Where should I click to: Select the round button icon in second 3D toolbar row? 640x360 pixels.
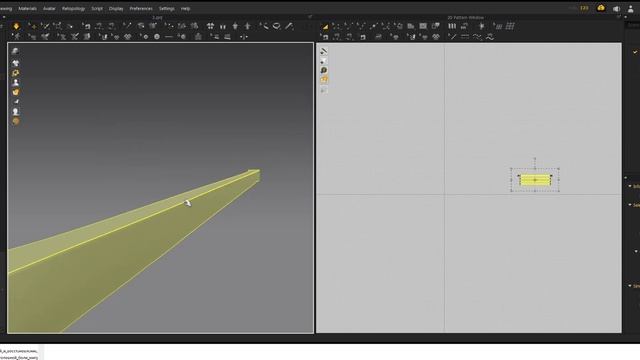tap(157, 37)
